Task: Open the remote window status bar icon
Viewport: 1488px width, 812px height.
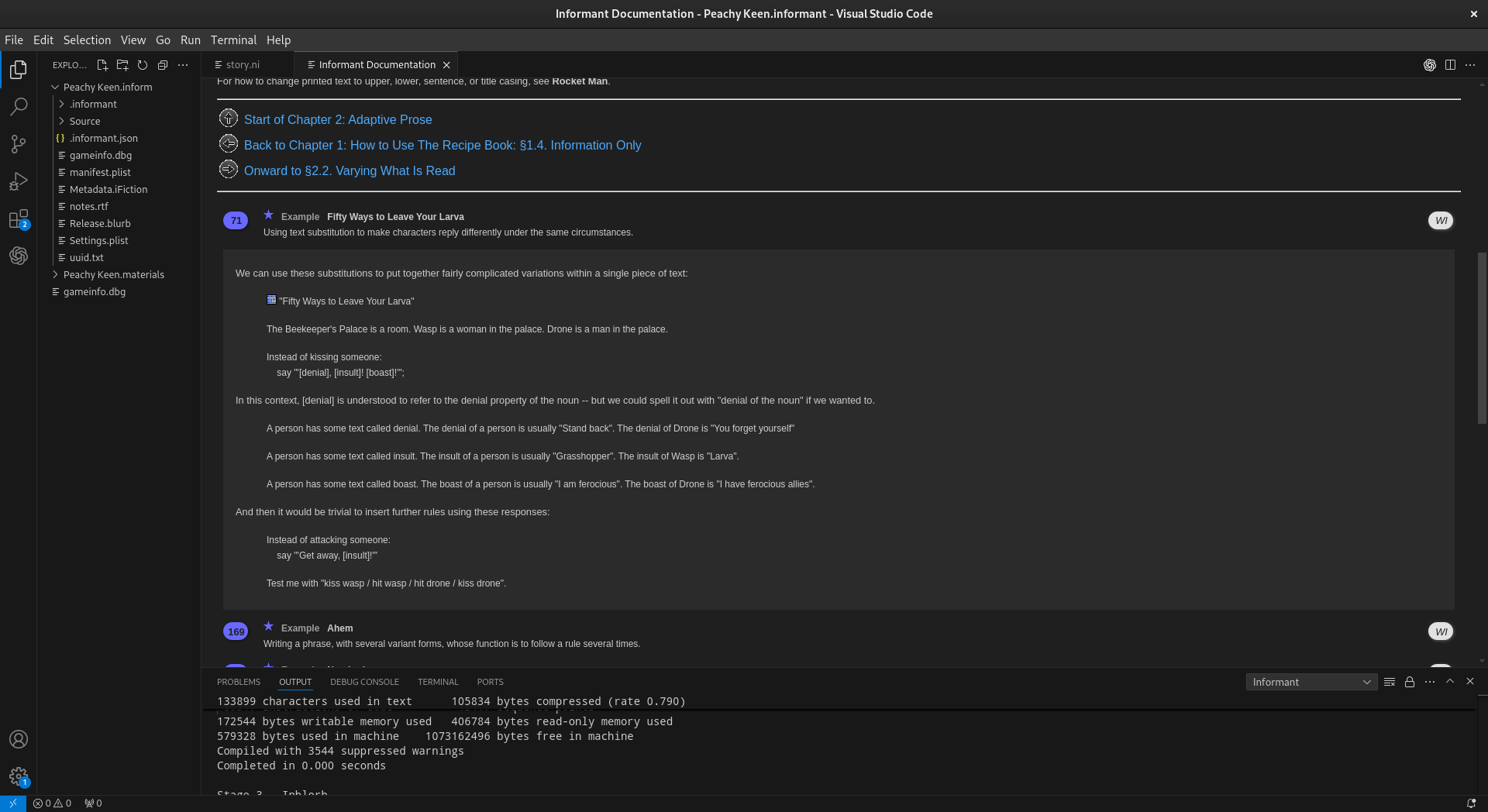Action: [13, 803]
